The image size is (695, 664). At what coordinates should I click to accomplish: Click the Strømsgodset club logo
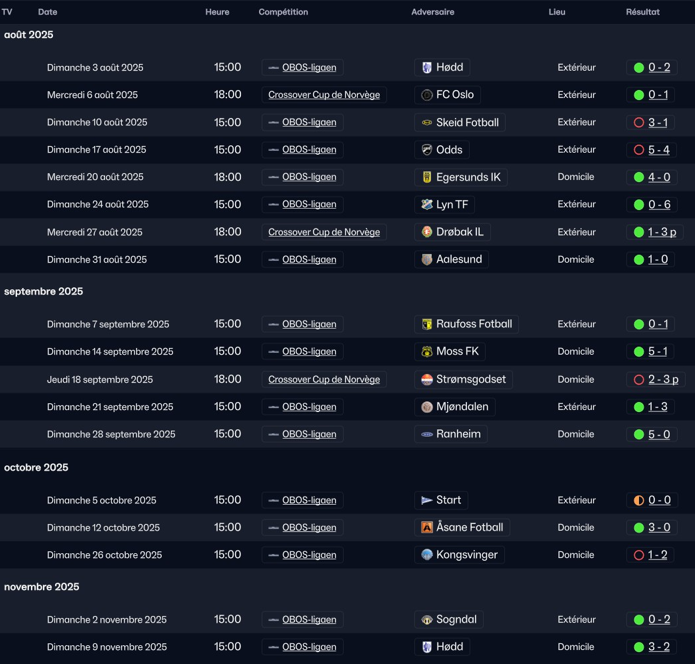pos(427,380)
